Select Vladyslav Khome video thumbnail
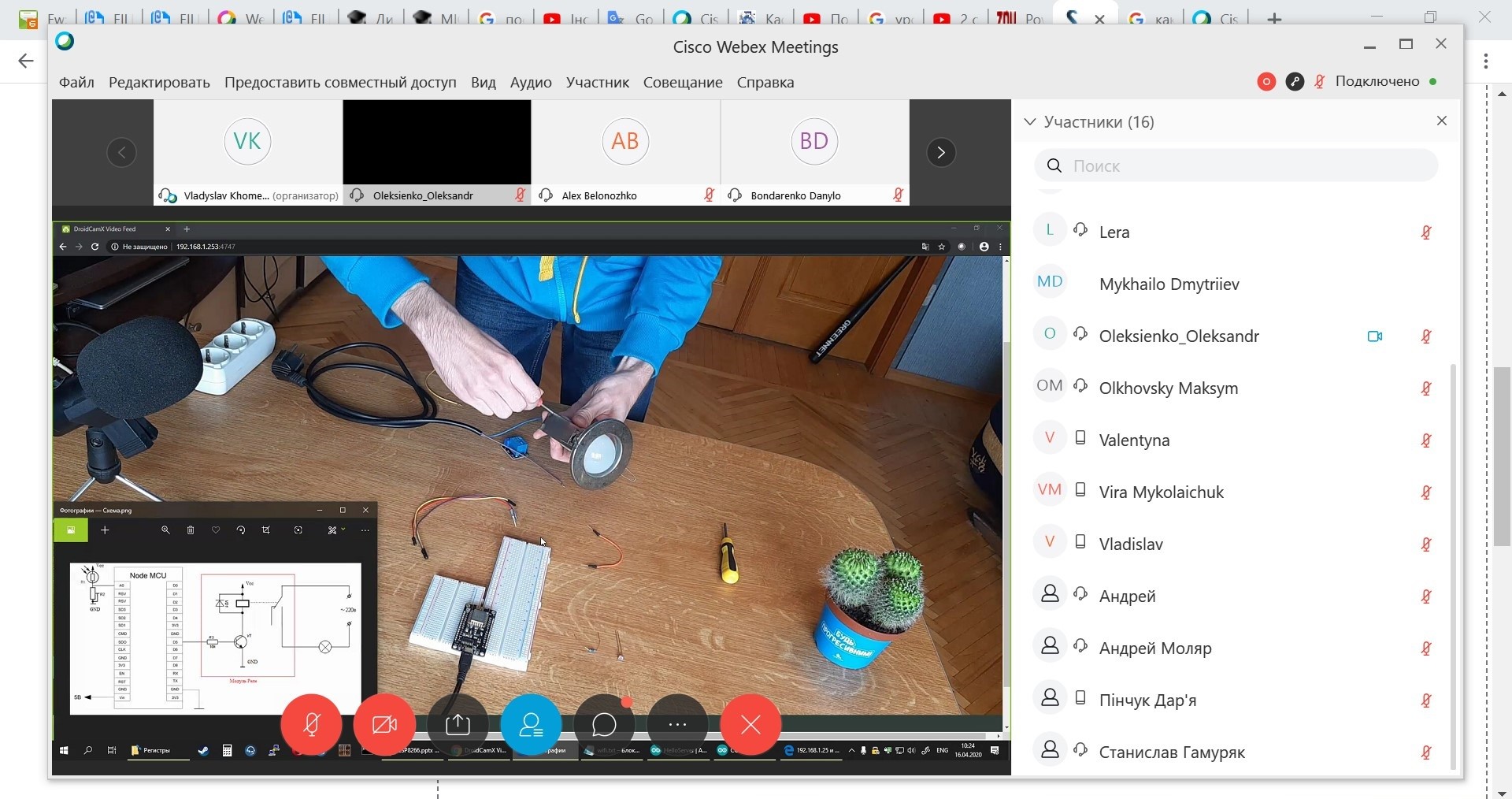The image size is (1512, 799). [247, 152]
